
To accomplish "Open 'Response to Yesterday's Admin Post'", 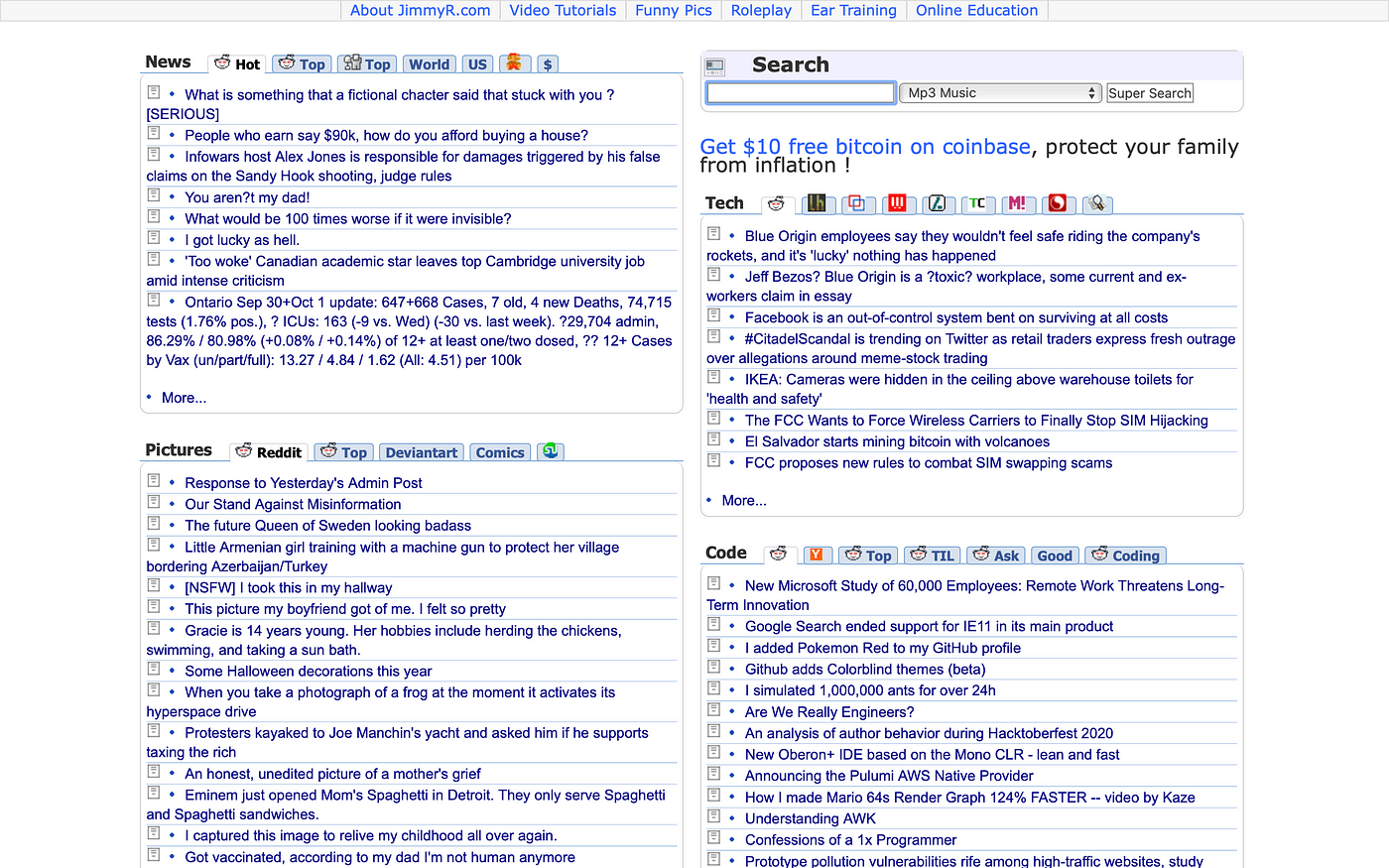I will point(304,483).
